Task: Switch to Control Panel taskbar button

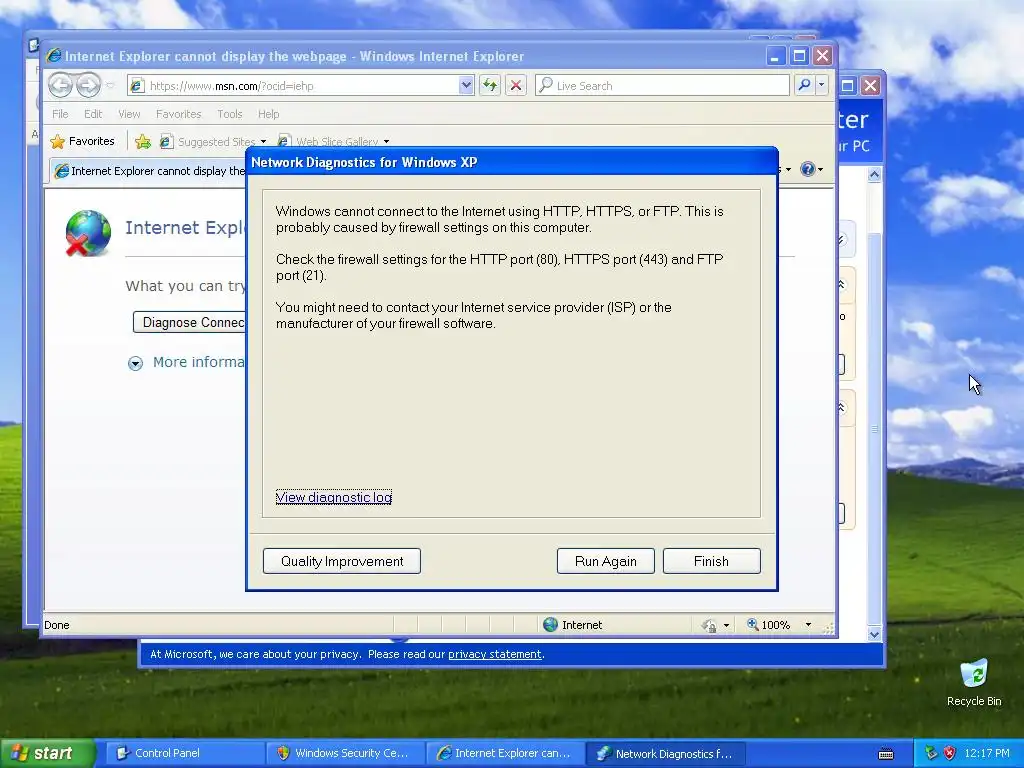Action: point(185,753)
